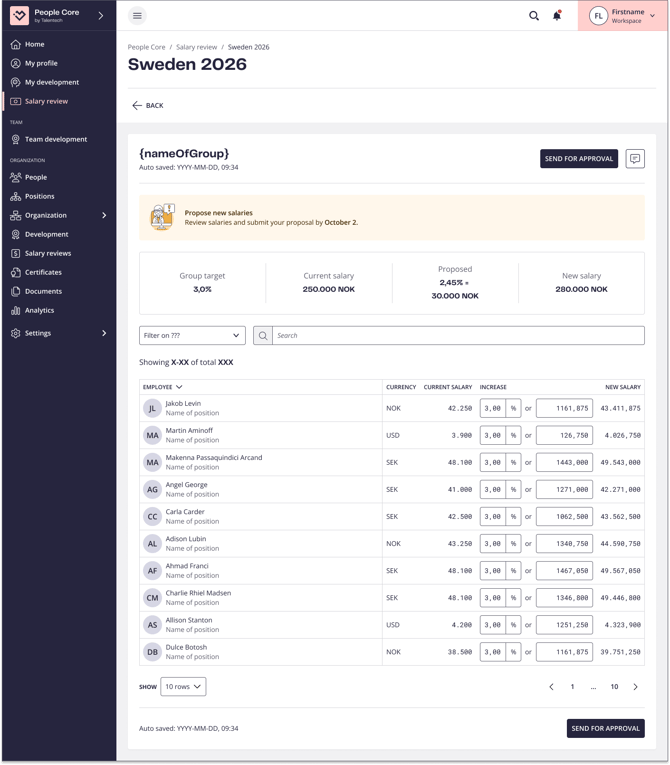Click Dulce Botosh's percent increase field
Image resolution: width=670 pixels, height=765 pixels.
click(x=493, y=652)
